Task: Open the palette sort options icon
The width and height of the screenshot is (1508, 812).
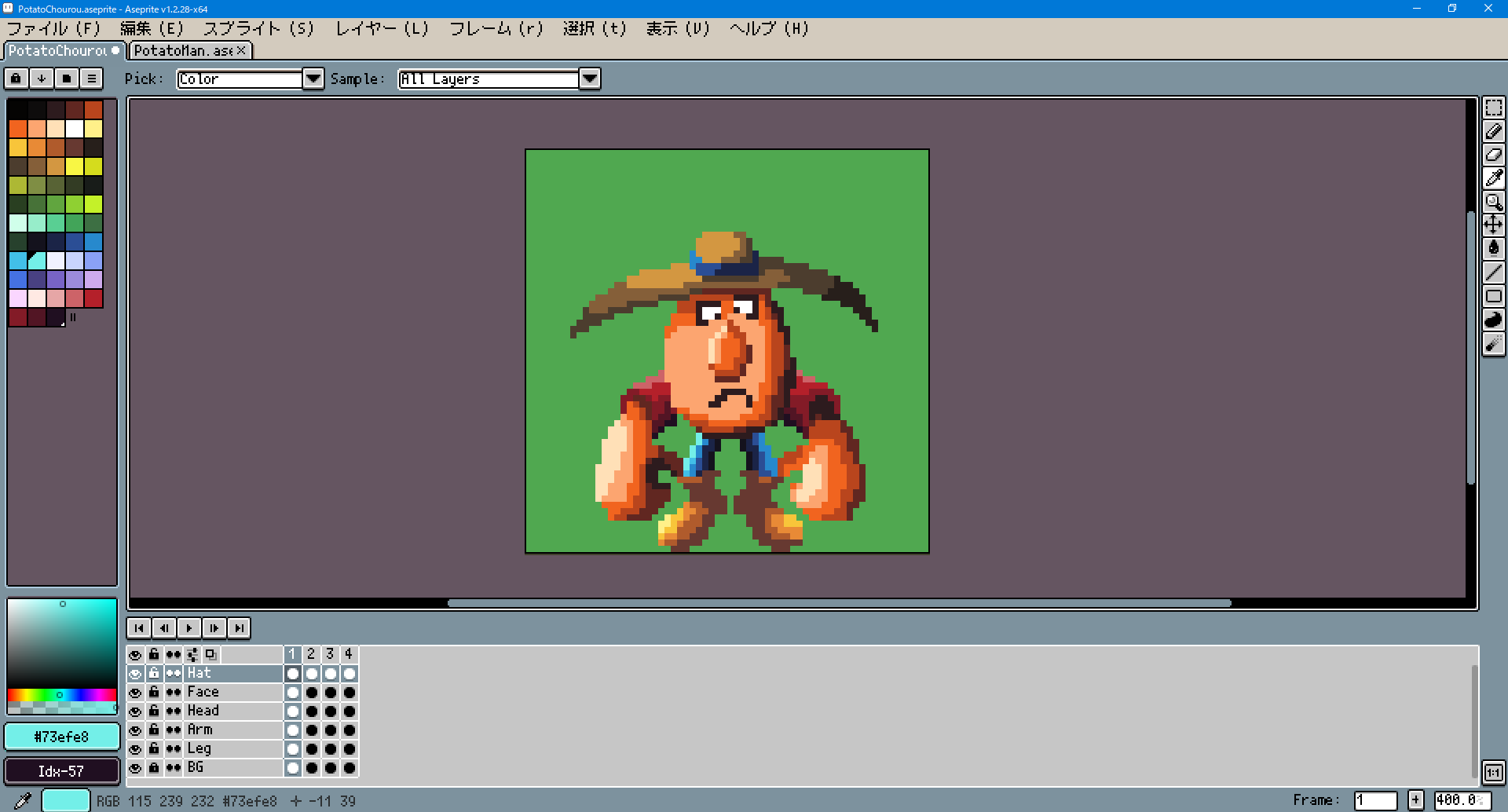Action: click(41, 79)
